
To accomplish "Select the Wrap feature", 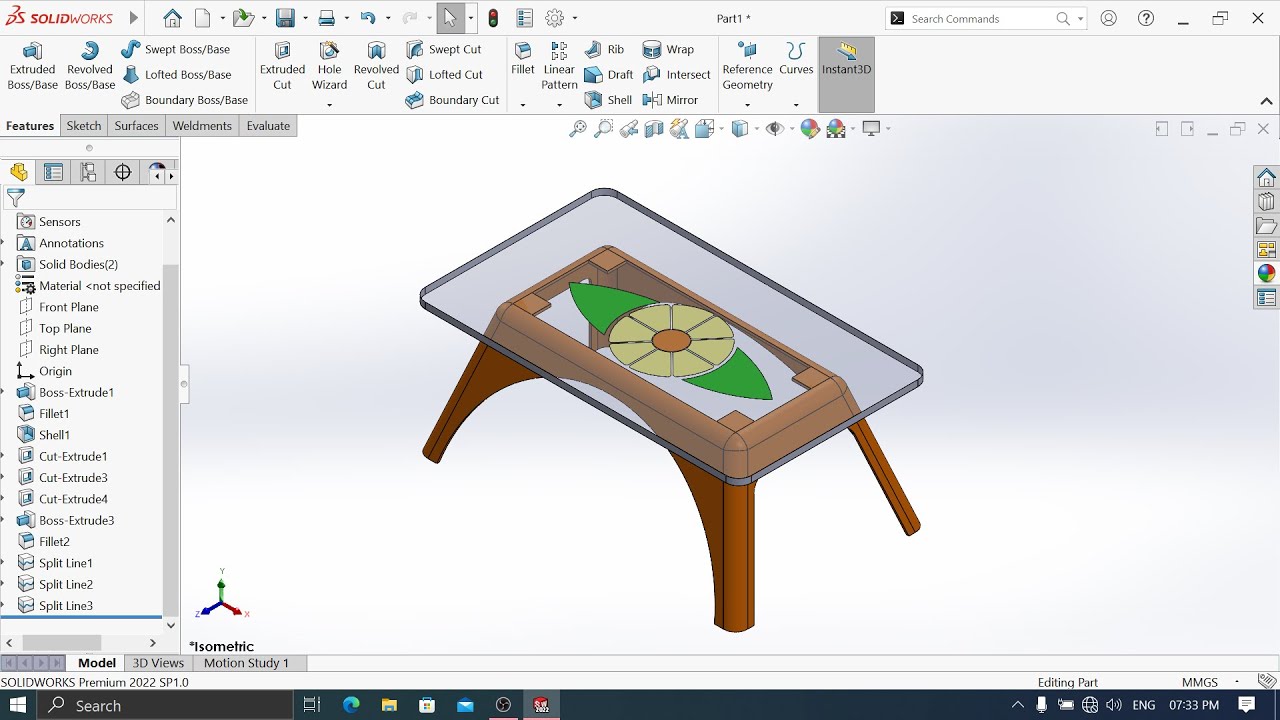I will point(668,49).
